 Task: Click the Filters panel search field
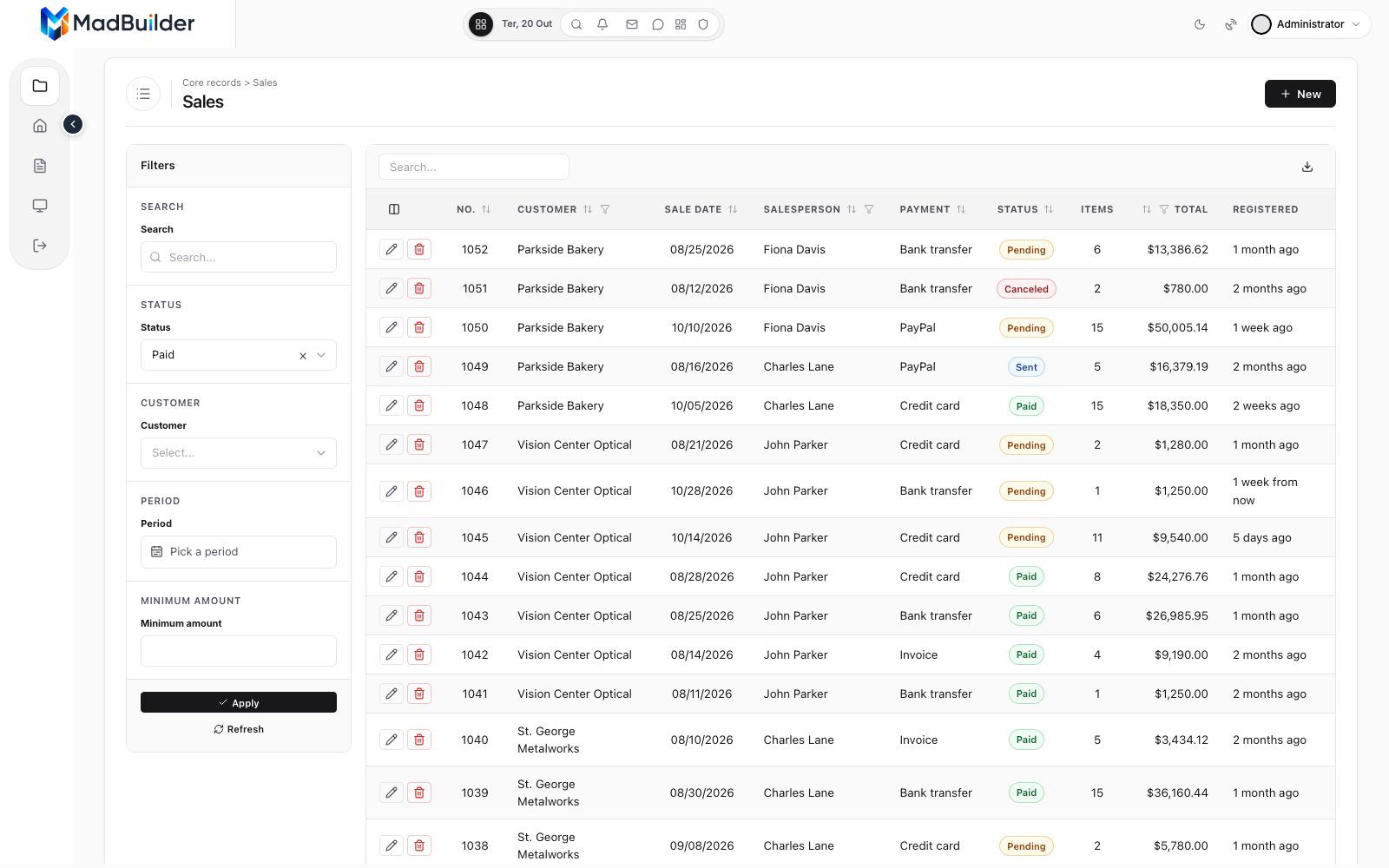(239, 257)
